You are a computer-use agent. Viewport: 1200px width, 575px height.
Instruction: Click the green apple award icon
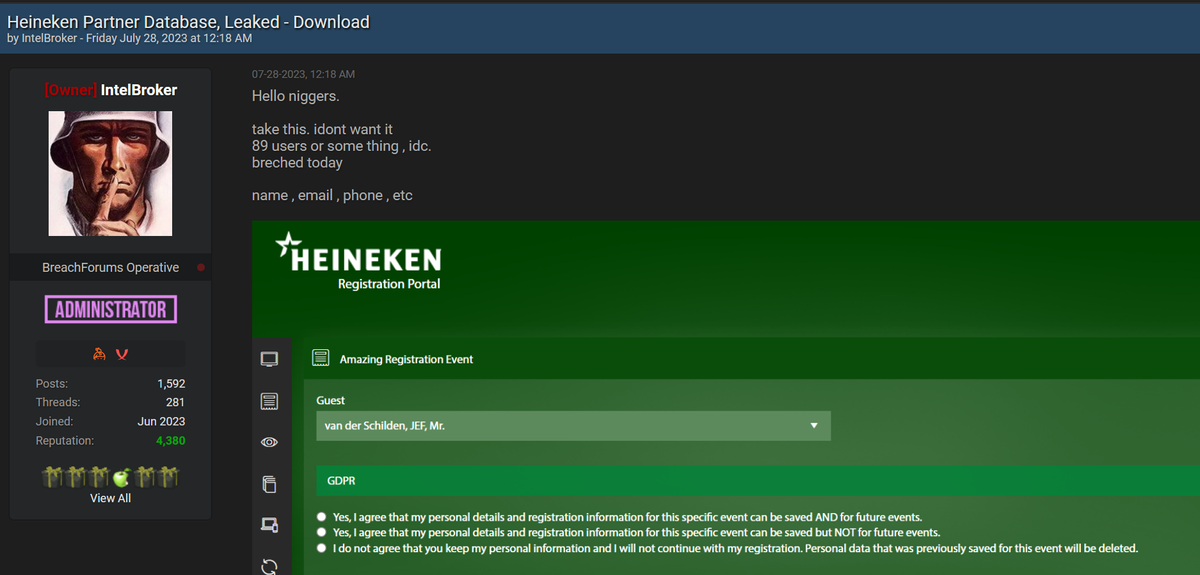121,478
